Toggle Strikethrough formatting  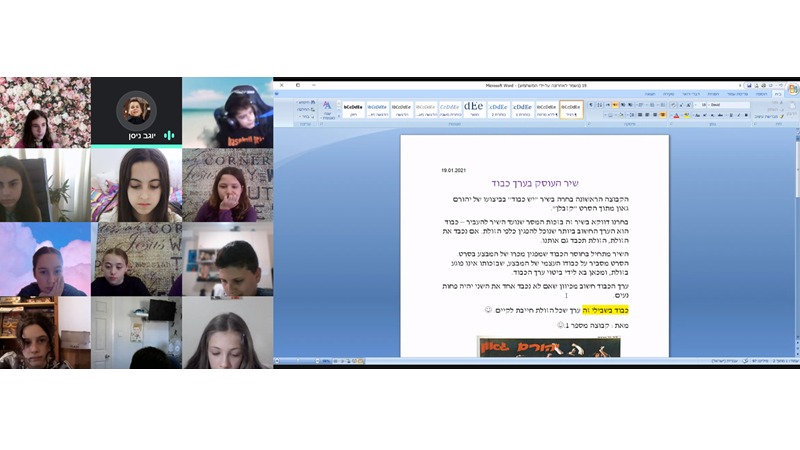[721, 115]
